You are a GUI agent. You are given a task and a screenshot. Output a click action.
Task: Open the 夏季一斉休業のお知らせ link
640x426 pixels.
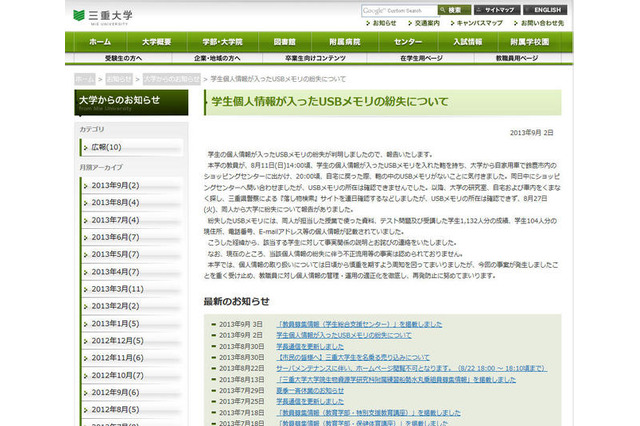(x=310, y=391)
